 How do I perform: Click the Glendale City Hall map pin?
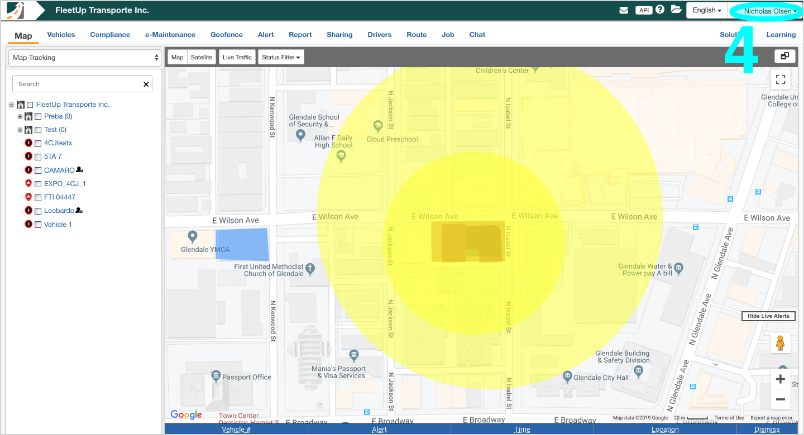click(x=567, y=377)
